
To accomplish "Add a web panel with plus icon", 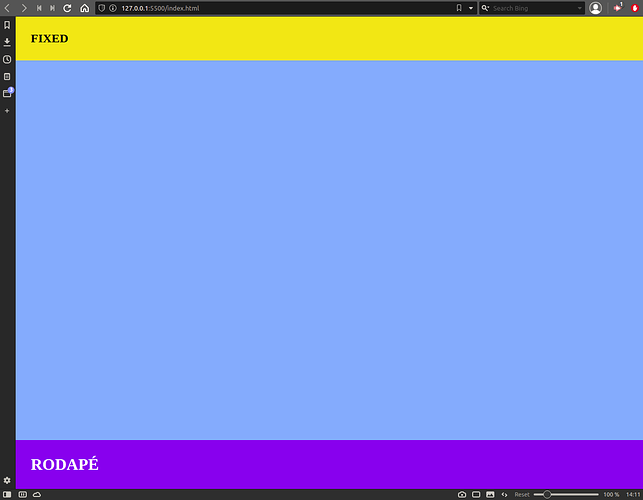I will [x=7, y=111].
